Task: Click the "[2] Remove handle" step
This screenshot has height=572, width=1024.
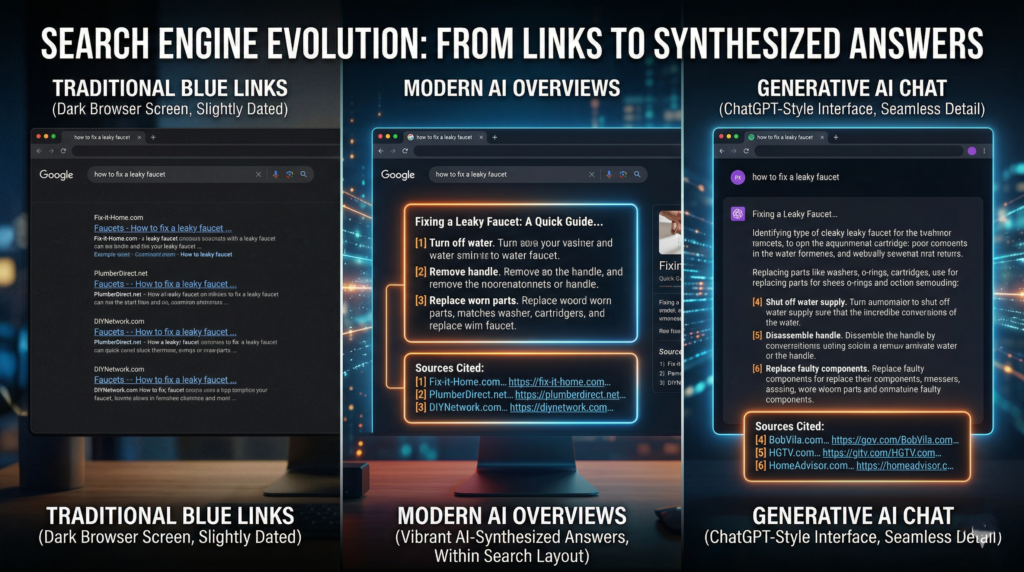Action: (519, 278)
